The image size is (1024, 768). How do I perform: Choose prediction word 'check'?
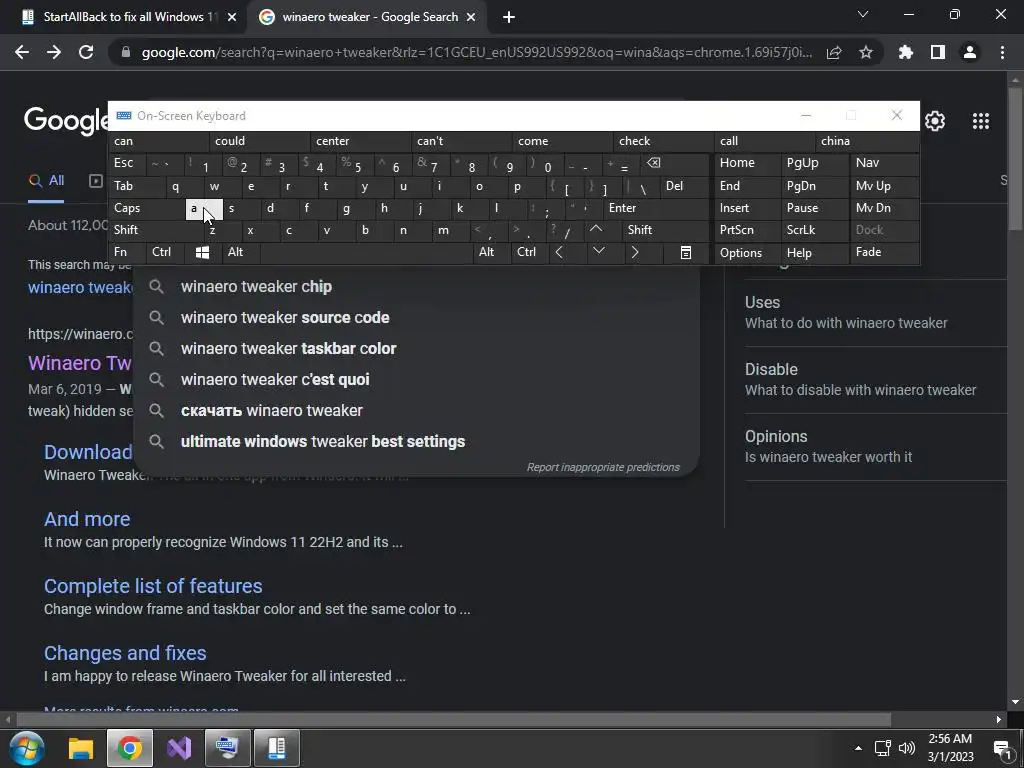tap(664, 141)
